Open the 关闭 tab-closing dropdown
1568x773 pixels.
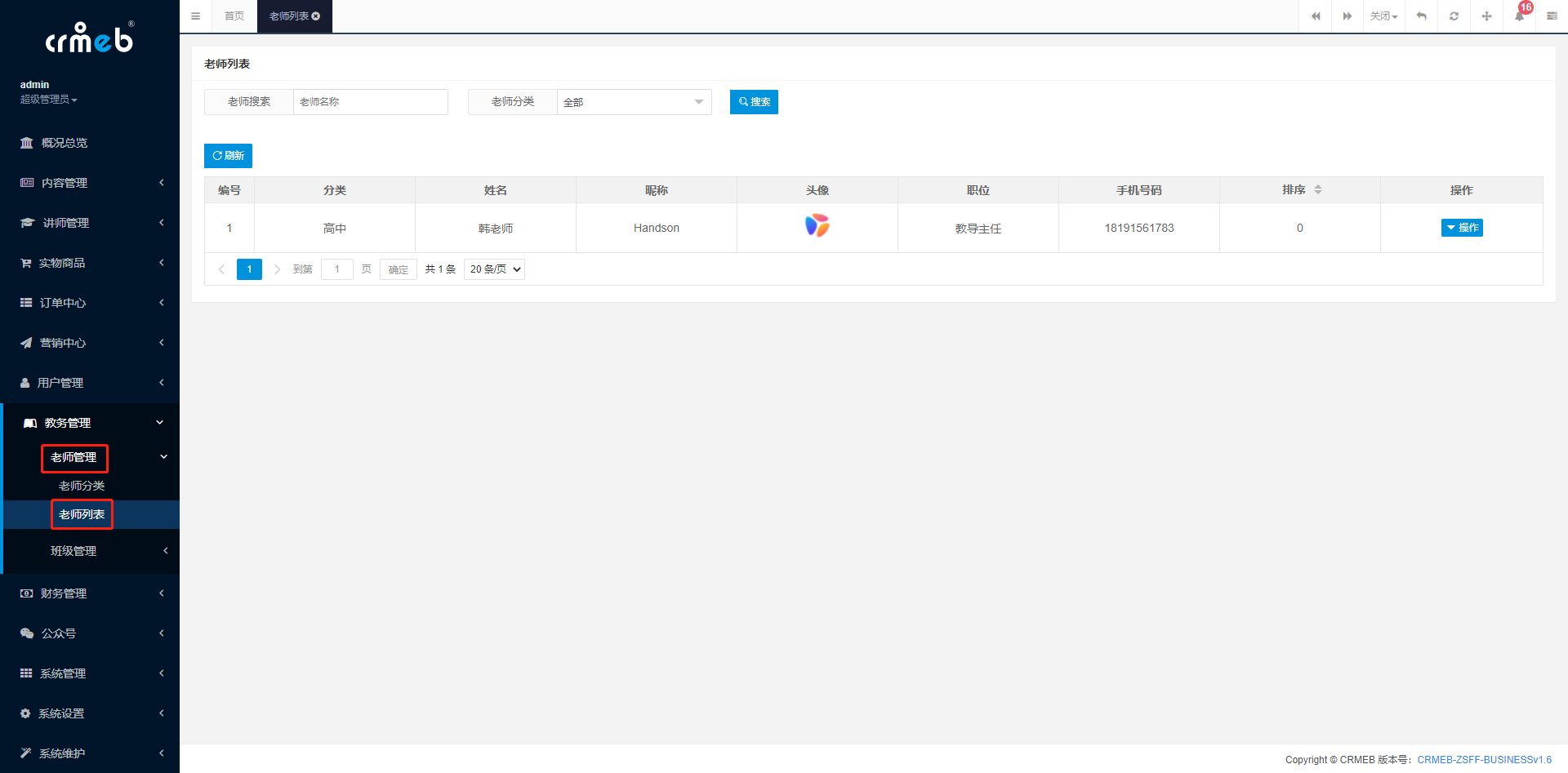[1383, 16]
